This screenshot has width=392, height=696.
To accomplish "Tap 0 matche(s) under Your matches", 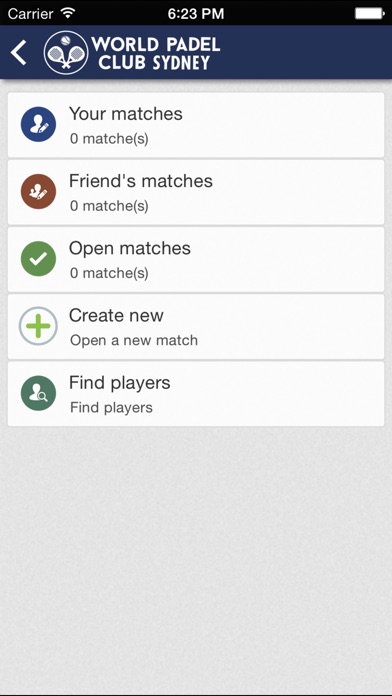I will point(109,139).
